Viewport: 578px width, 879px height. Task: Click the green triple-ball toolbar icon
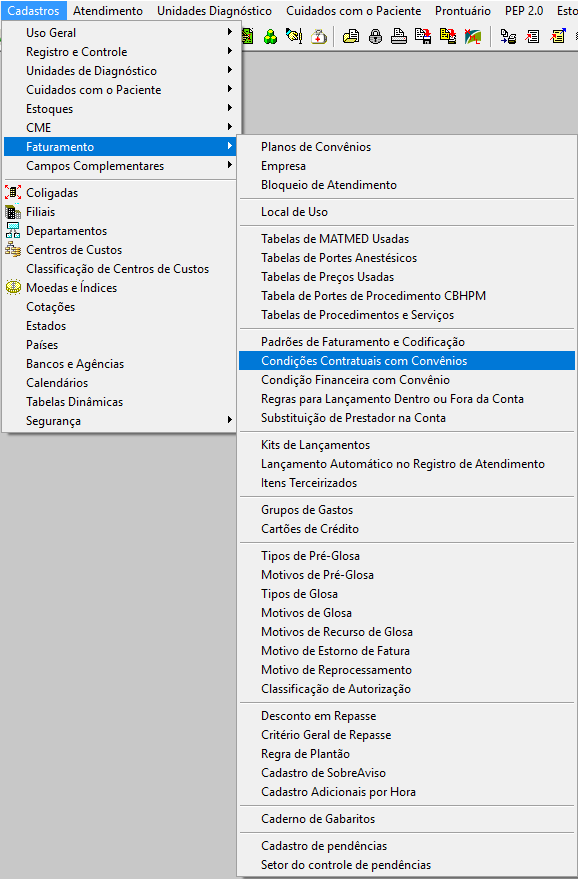(271, 37)
